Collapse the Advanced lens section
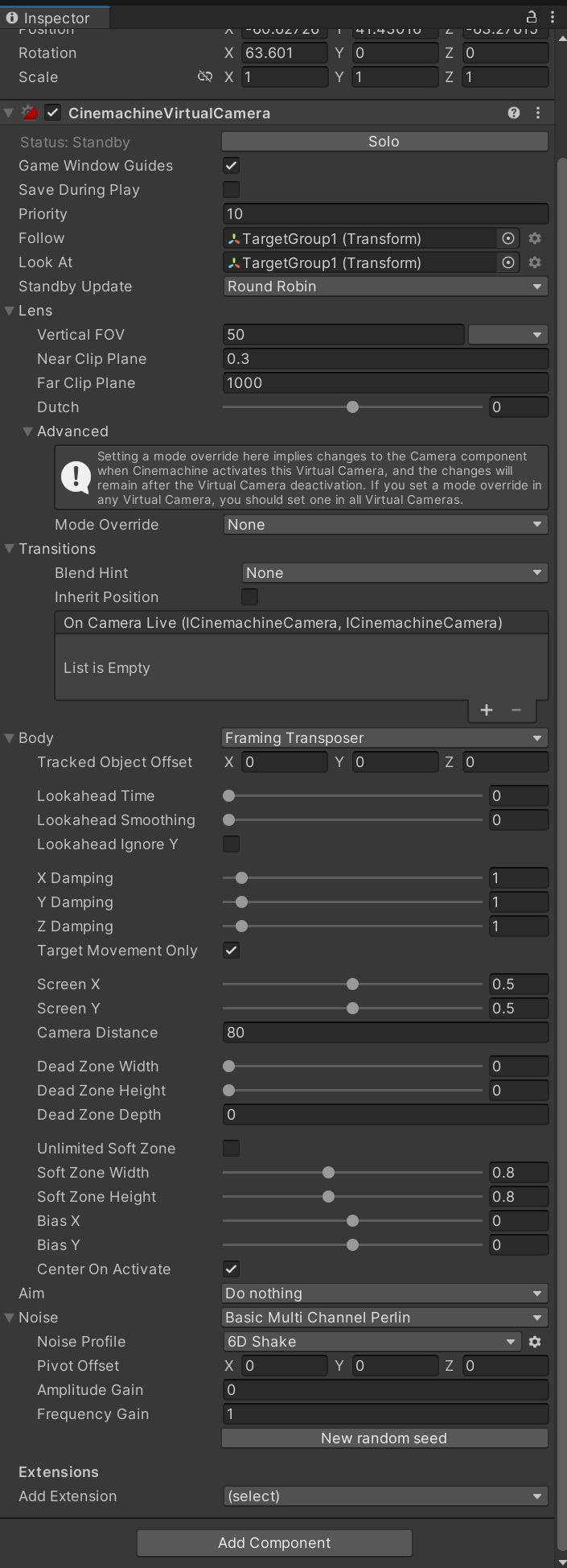This screenshot has width=567, height=1568. [27, 431]
